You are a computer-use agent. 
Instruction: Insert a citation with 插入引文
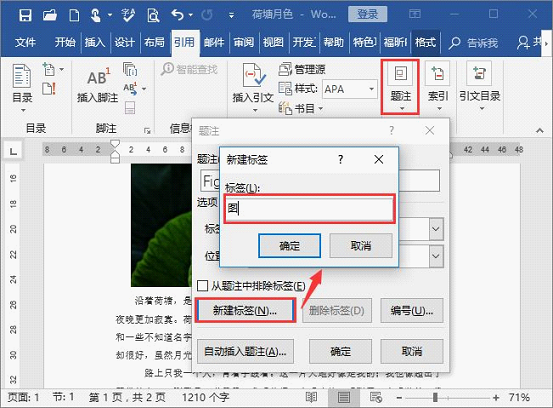tap(253, 87)
